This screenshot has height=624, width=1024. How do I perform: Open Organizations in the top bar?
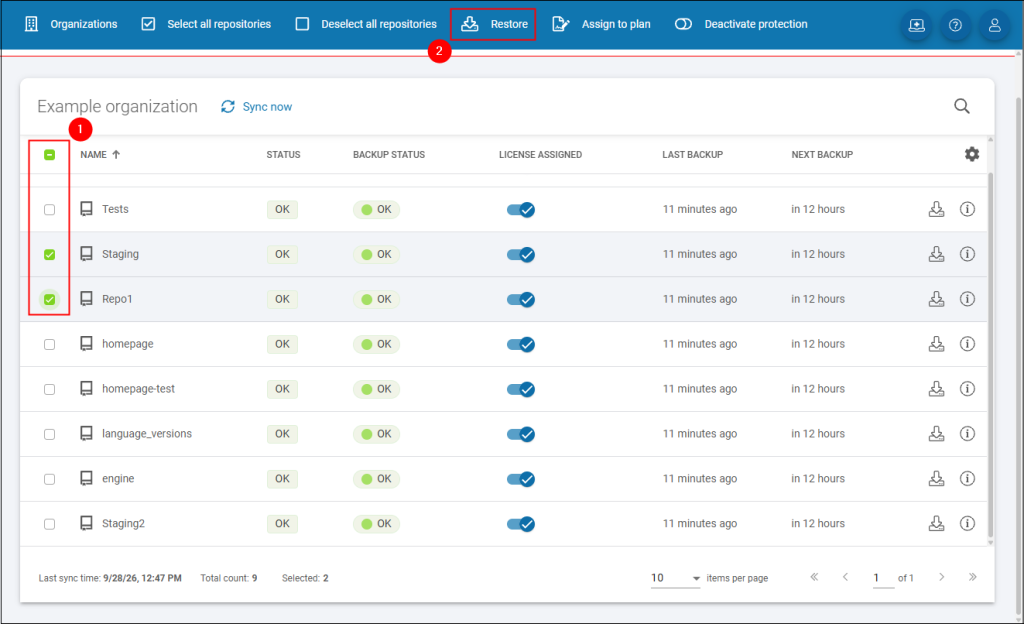coord(71,24)
